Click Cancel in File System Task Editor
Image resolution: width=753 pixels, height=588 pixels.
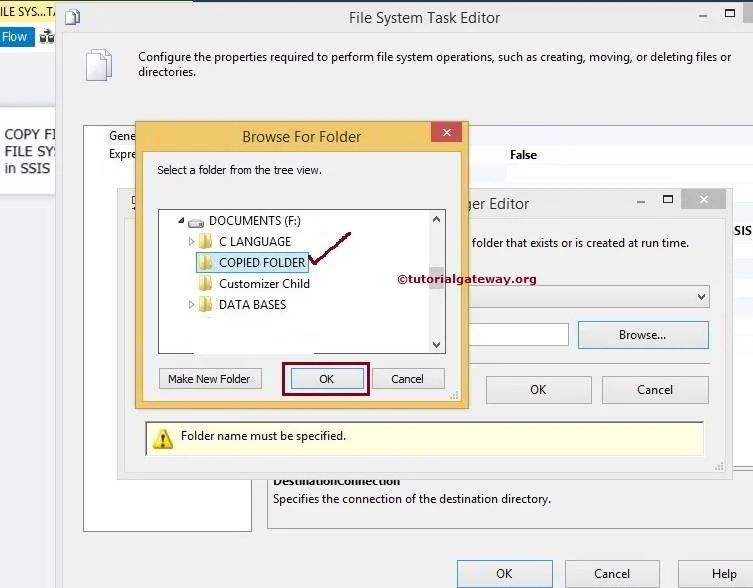pos(612,574)
